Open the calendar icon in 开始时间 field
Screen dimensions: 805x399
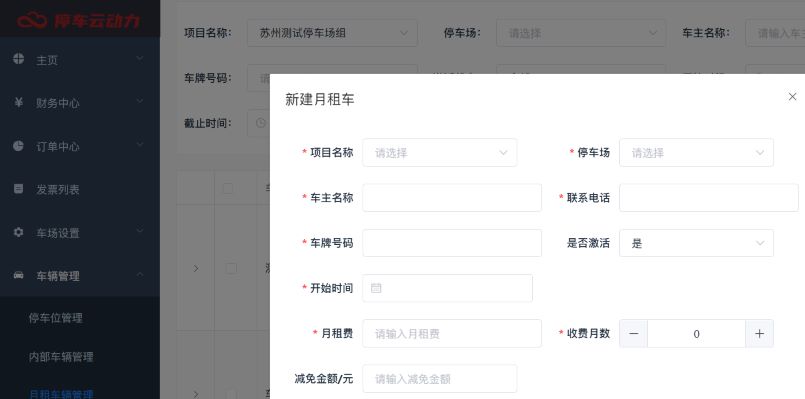(376, 288)
